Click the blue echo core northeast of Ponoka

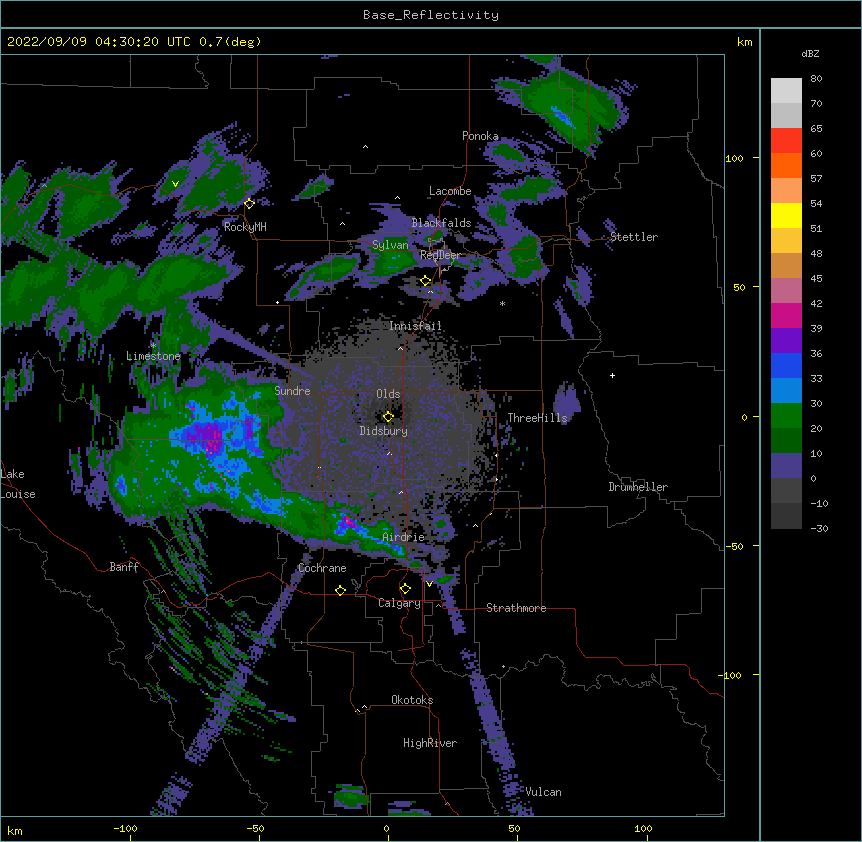point(562,116)
